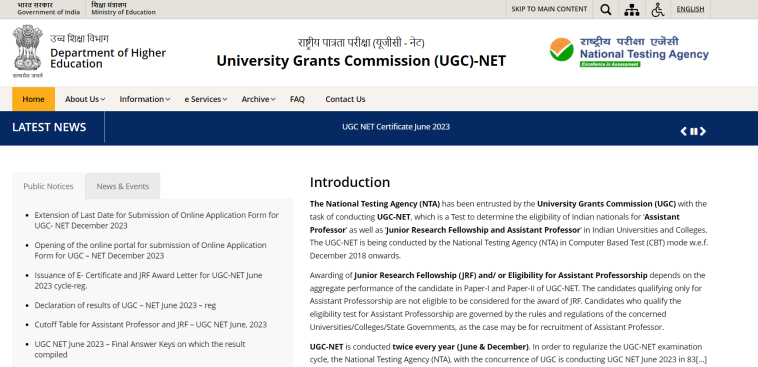The height and width of the screenshot is (367, 758).
Task: Open the FAQ page
Action: 297,99
